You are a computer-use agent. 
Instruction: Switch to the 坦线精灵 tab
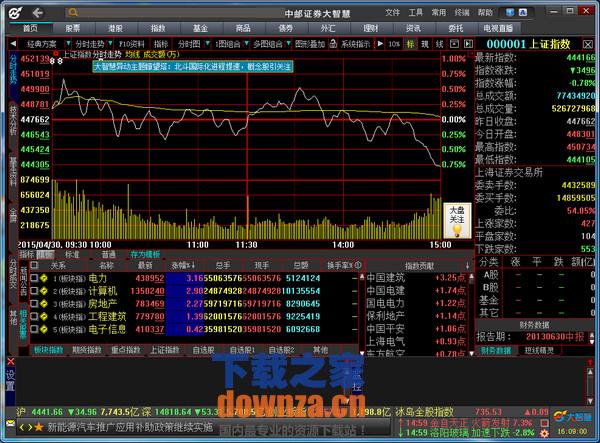[539, 350]
